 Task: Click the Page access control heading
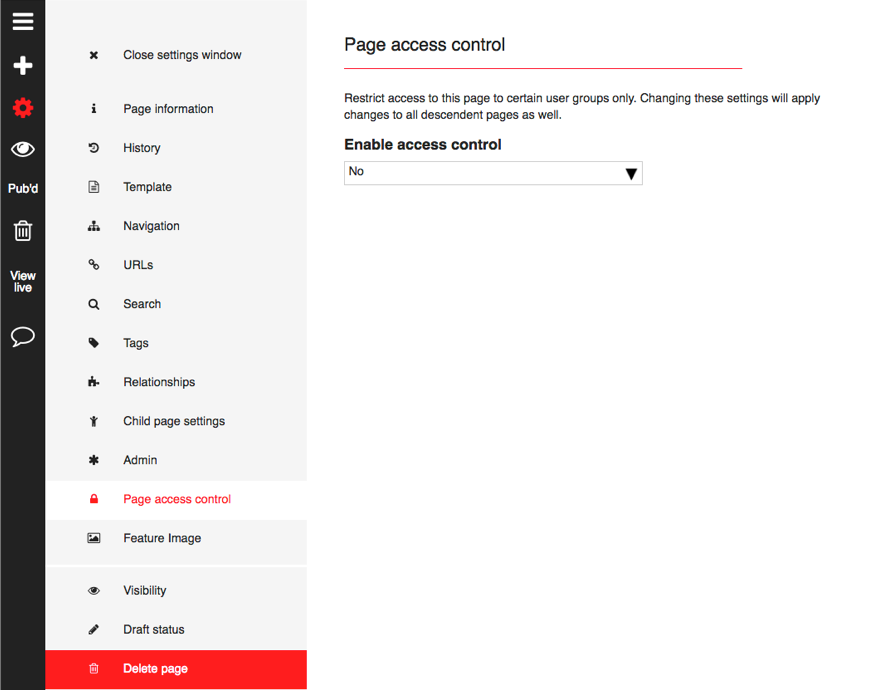coord(425,45)
